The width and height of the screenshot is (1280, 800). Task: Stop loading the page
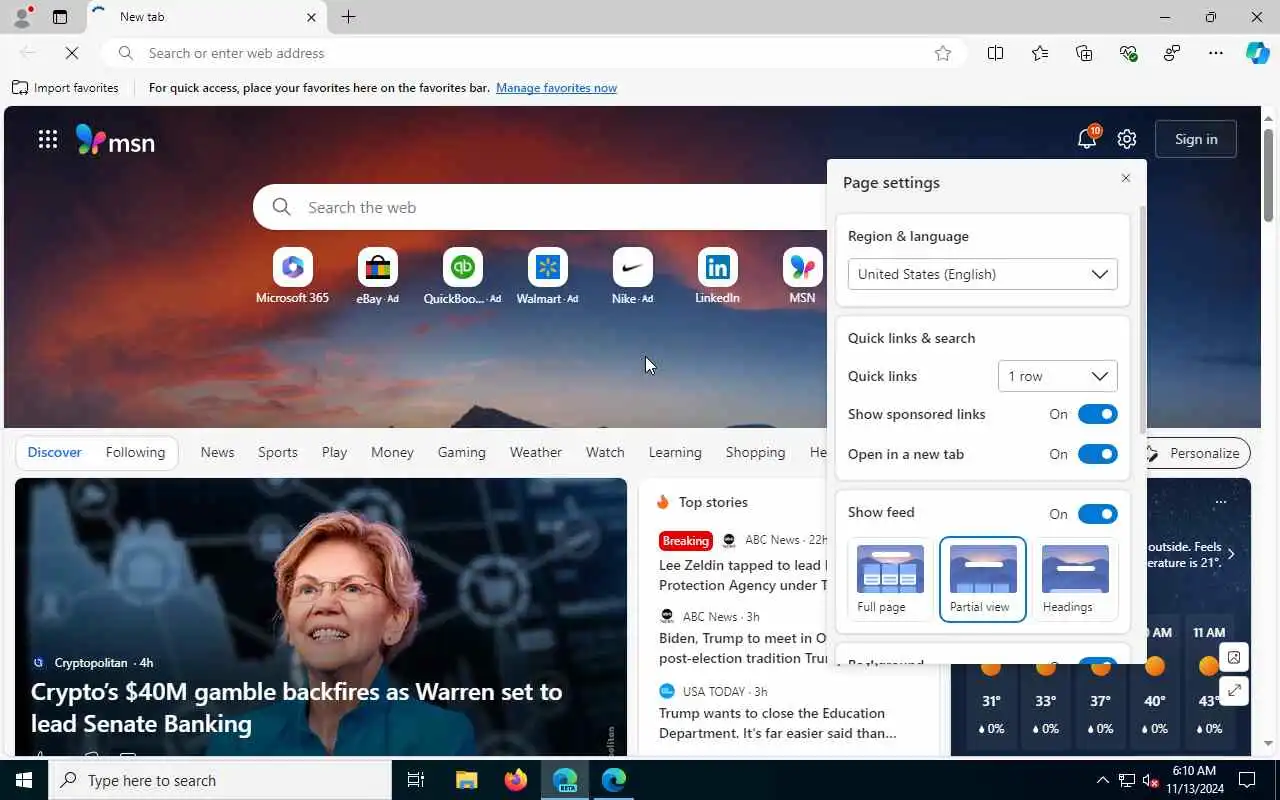click(72, 53)
